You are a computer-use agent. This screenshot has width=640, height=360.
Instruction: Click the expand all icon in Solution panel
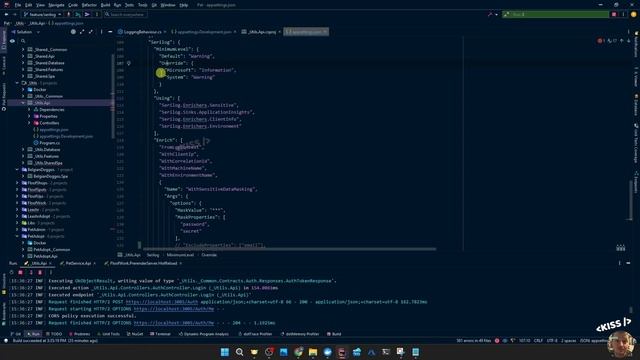coord(82,32)
